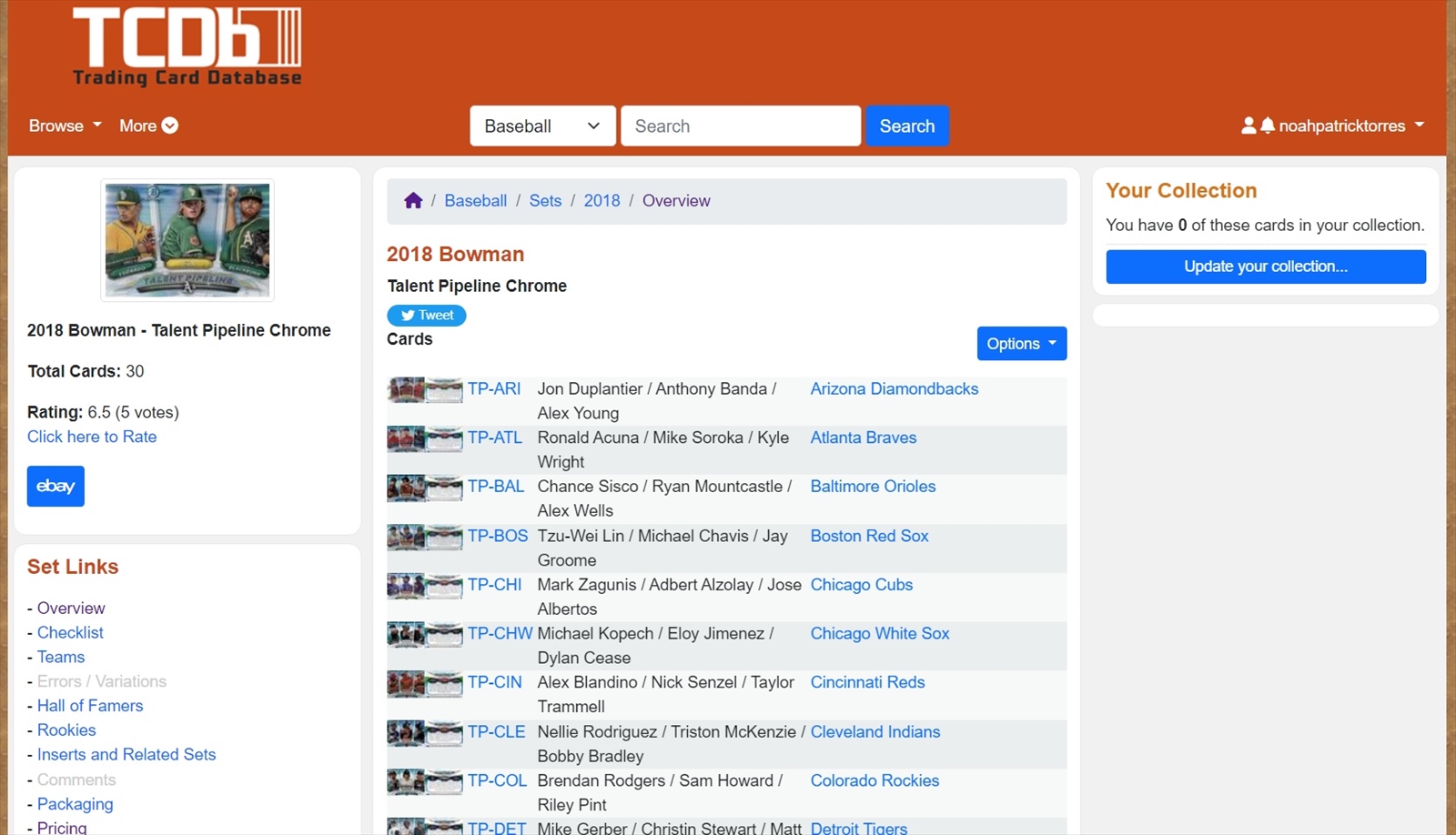The image size is (1456, 835).
Task: Click the More circled chevron icon
Action: click(x=170, y=126)
